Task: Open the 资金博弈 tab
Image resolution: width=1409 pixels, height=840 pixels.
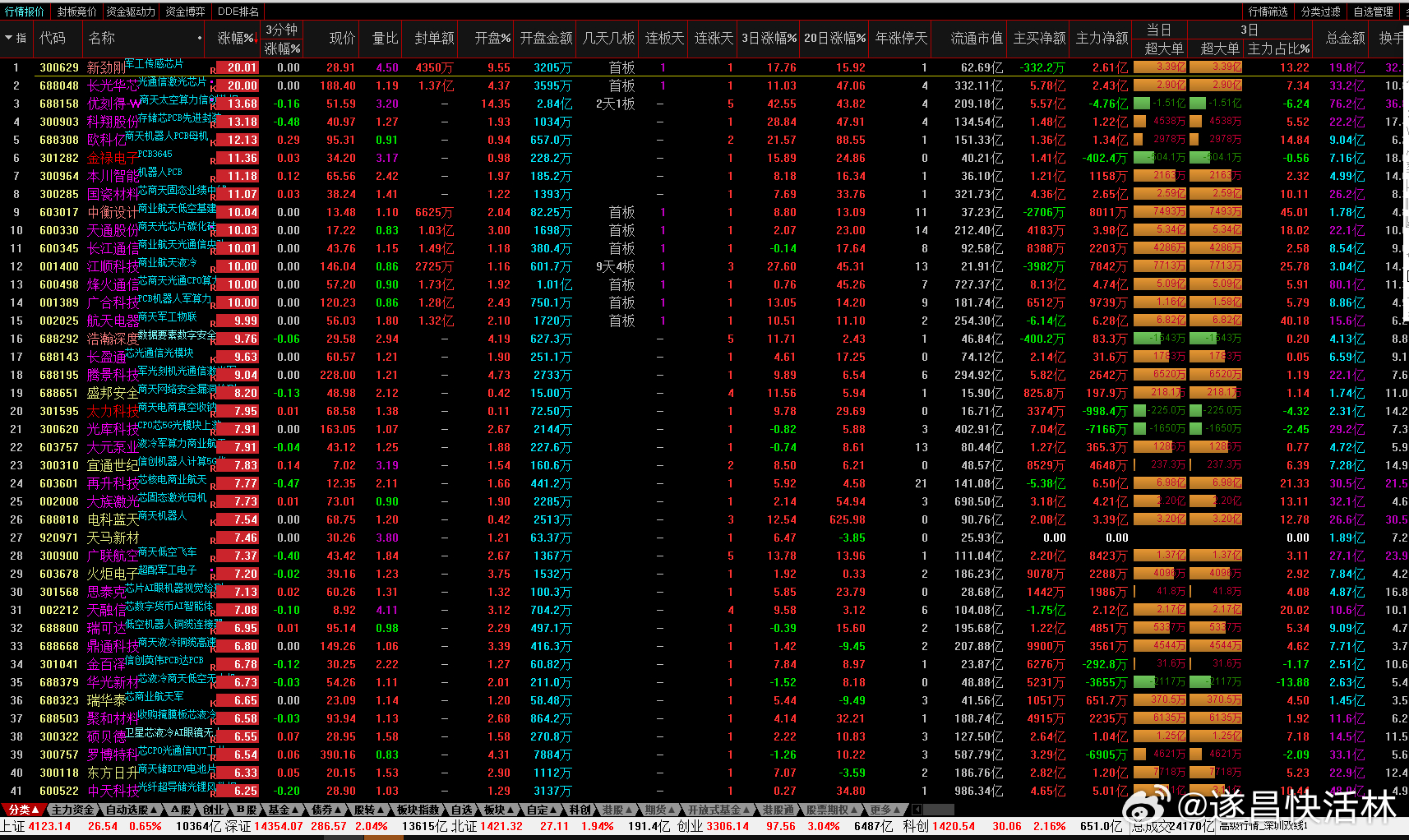Action: [185, 12]
